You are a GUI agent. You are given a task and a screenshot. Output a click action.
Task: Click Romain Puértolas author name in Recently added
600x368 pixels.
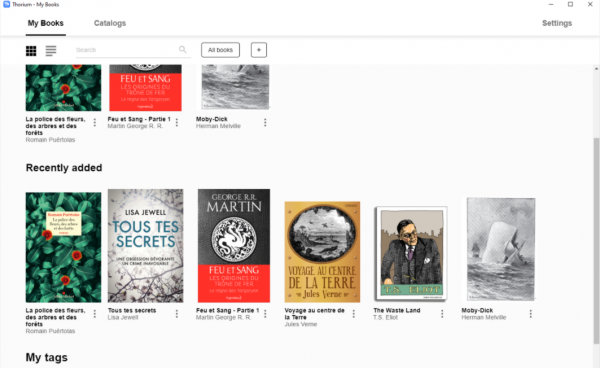click(50, 331)
